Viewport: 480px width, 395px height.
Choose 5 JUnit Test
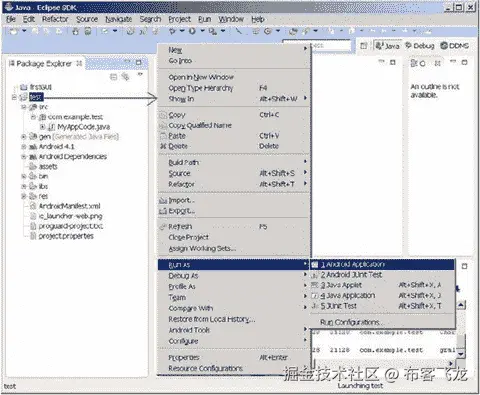point(382,306)
